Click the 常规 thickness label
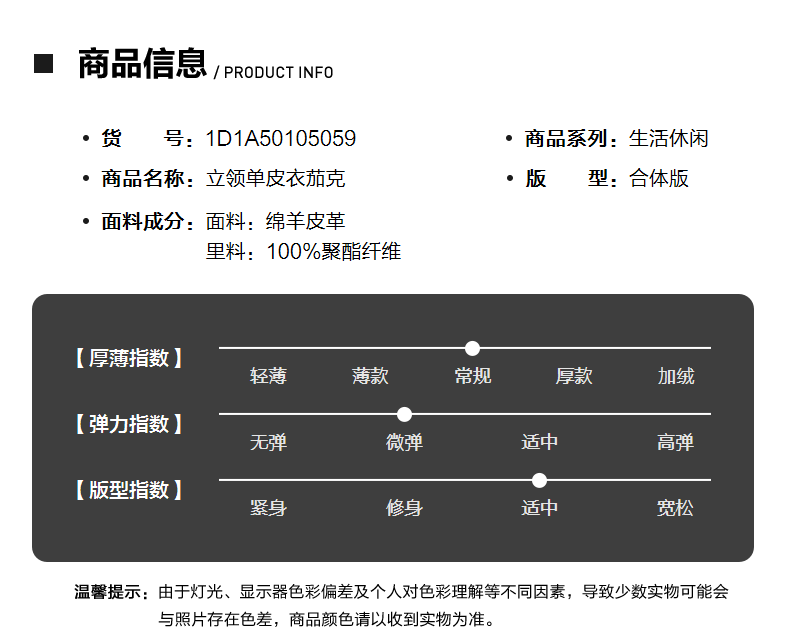The height and width of the screenshot is (627, 790). [472, 376]
